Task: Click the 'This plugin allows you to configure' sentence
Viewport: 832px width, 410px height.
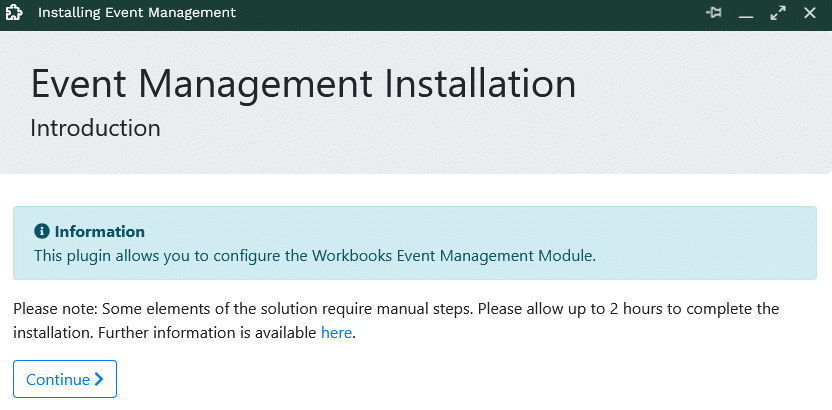Action: coord(315,256)
